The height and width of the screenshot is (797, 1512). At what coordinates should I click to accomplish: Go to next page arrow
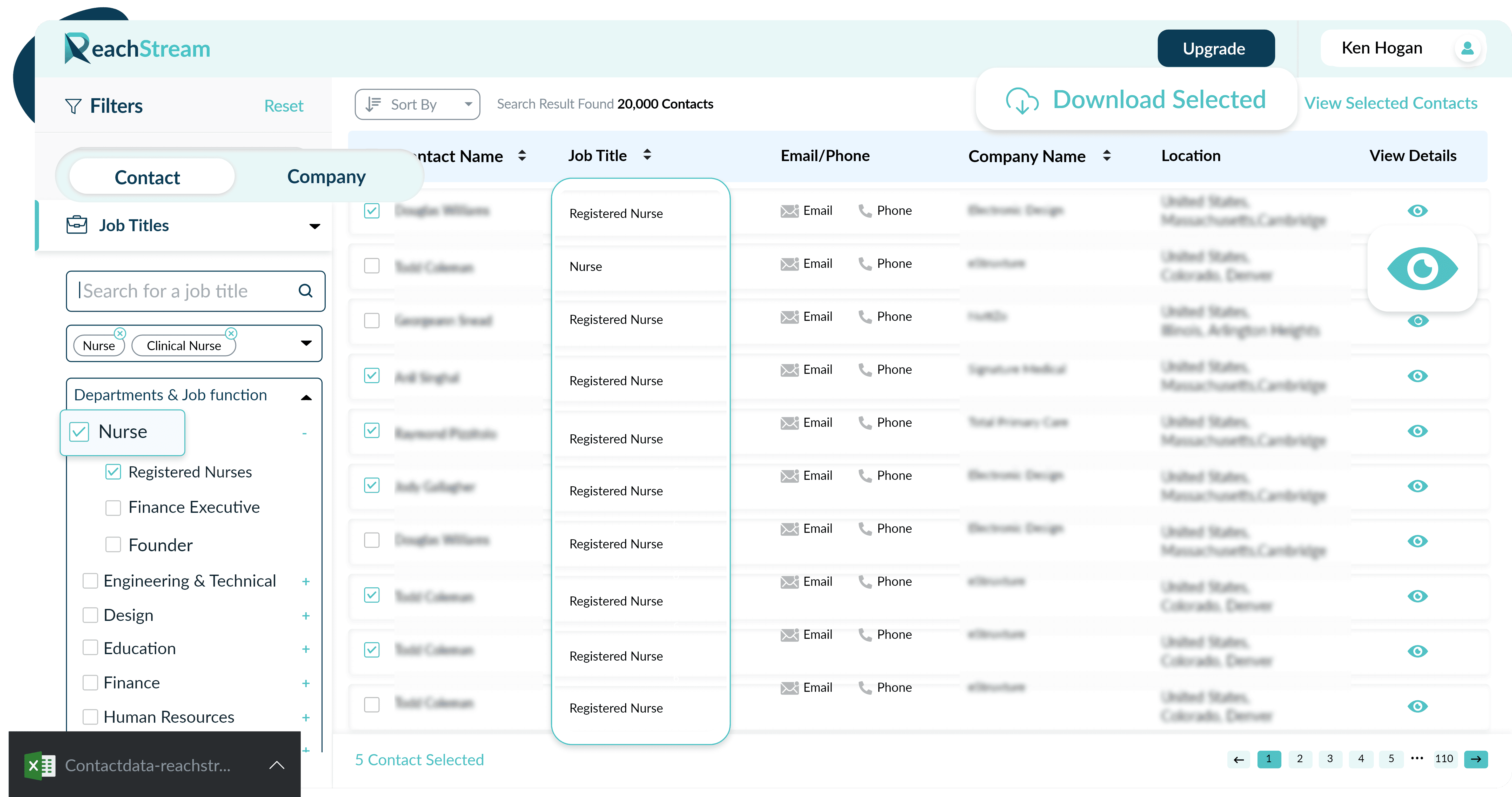(x=1476, y=759)
